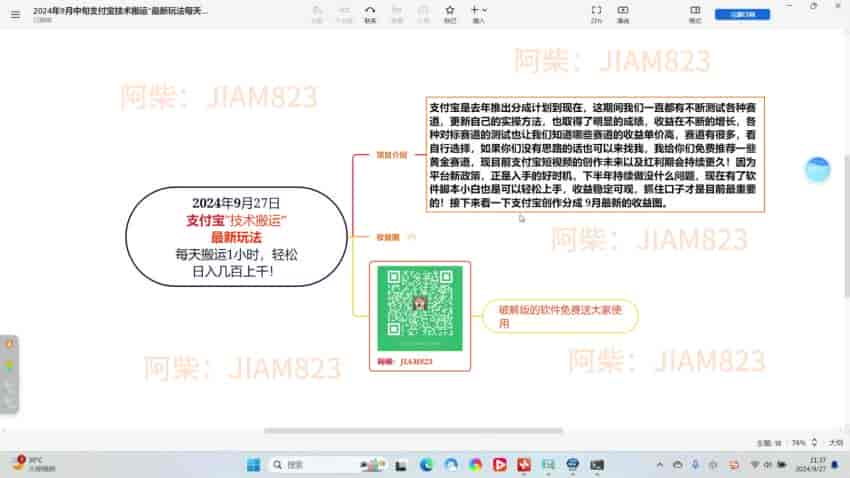Click the blue circular browser icon on the taskbar

[x=450, y=465]
